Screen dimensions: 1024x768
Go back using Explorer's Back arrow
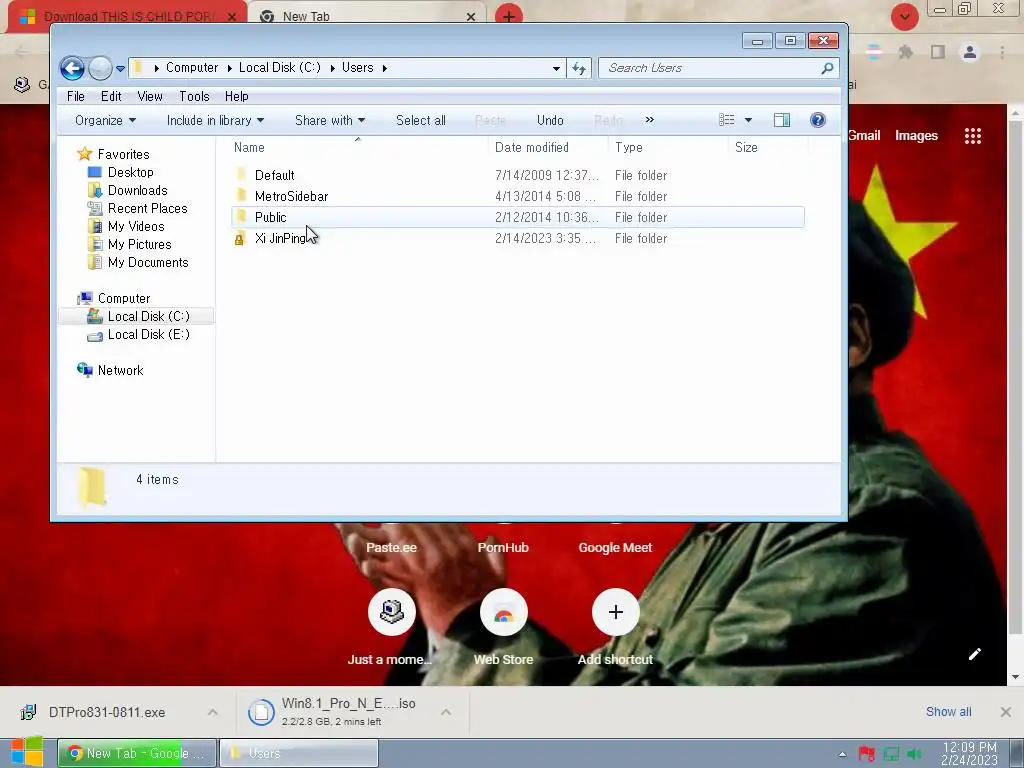point(72,68)
